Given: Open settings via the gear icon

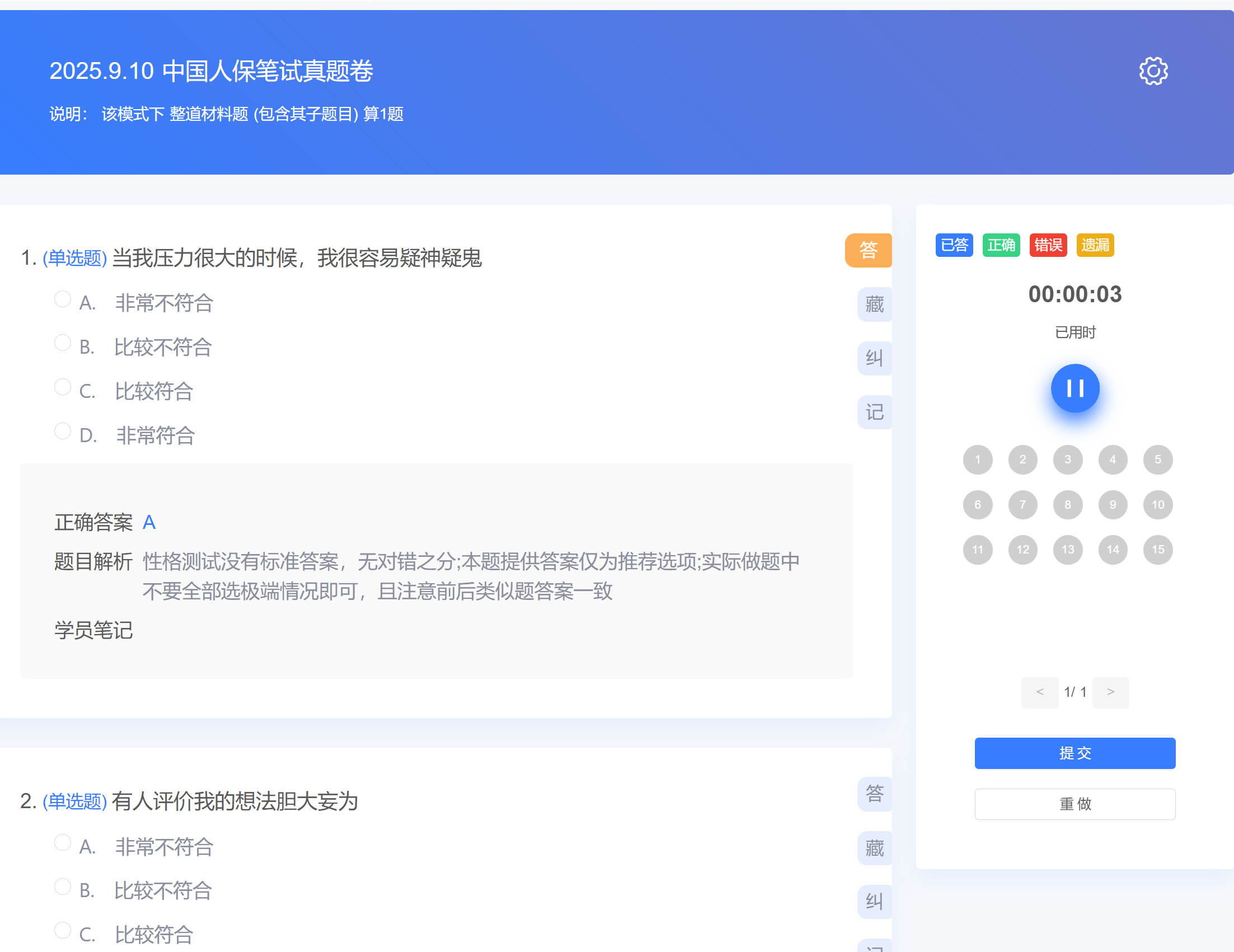Looking at the screenshot, I should [1153, 71].
